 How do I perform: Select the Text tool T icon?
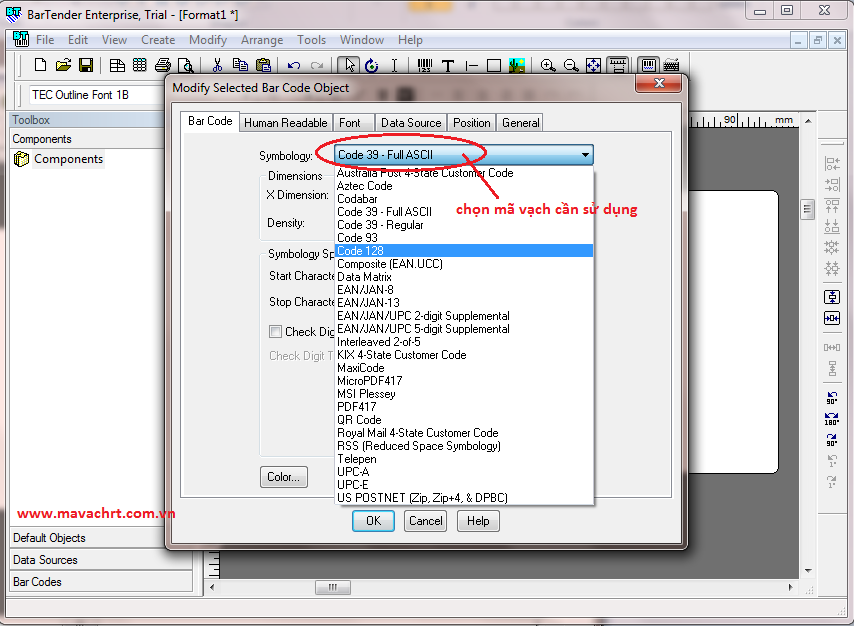448,65
